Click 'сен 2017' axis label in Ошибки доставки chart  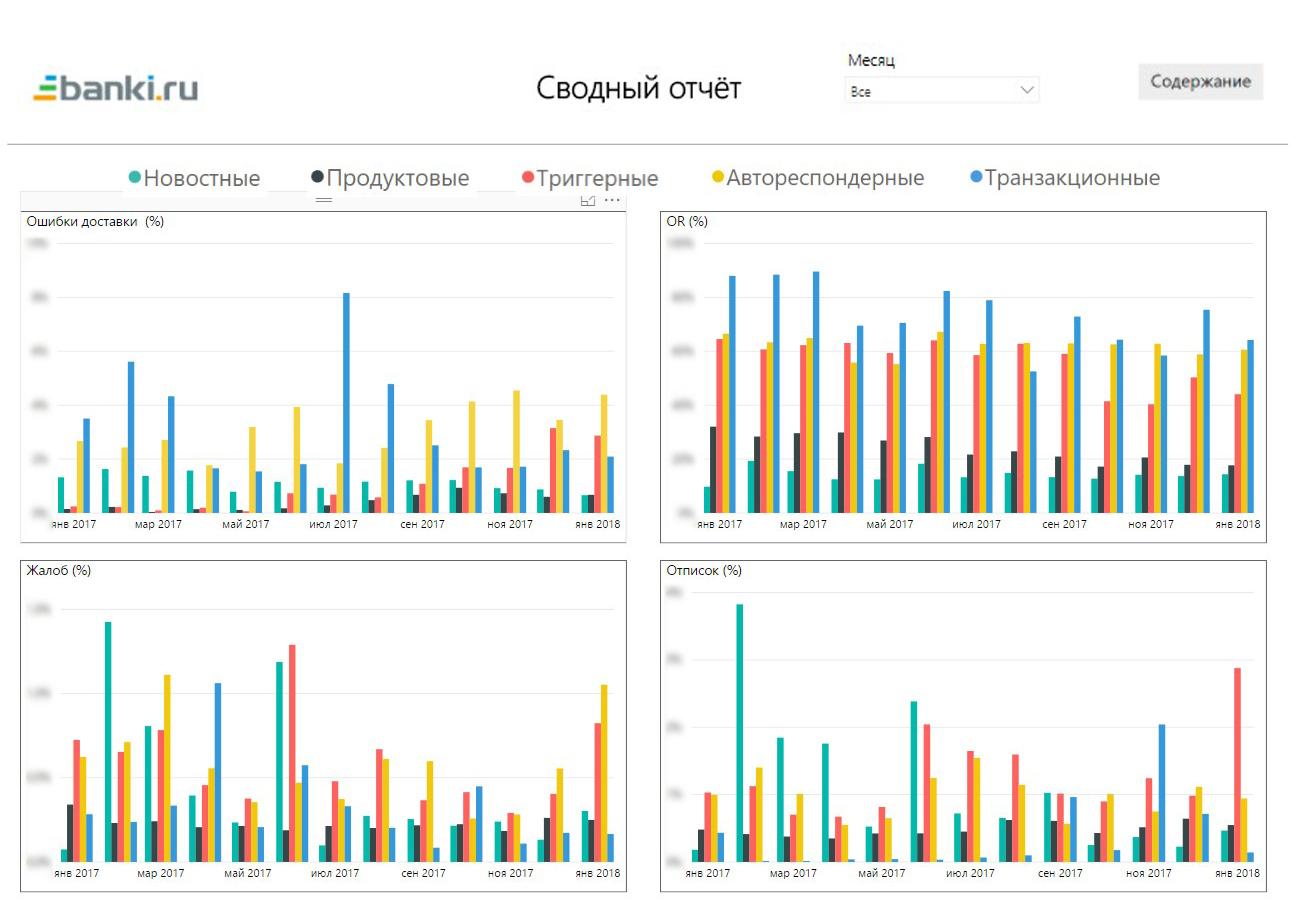point(422,524)
